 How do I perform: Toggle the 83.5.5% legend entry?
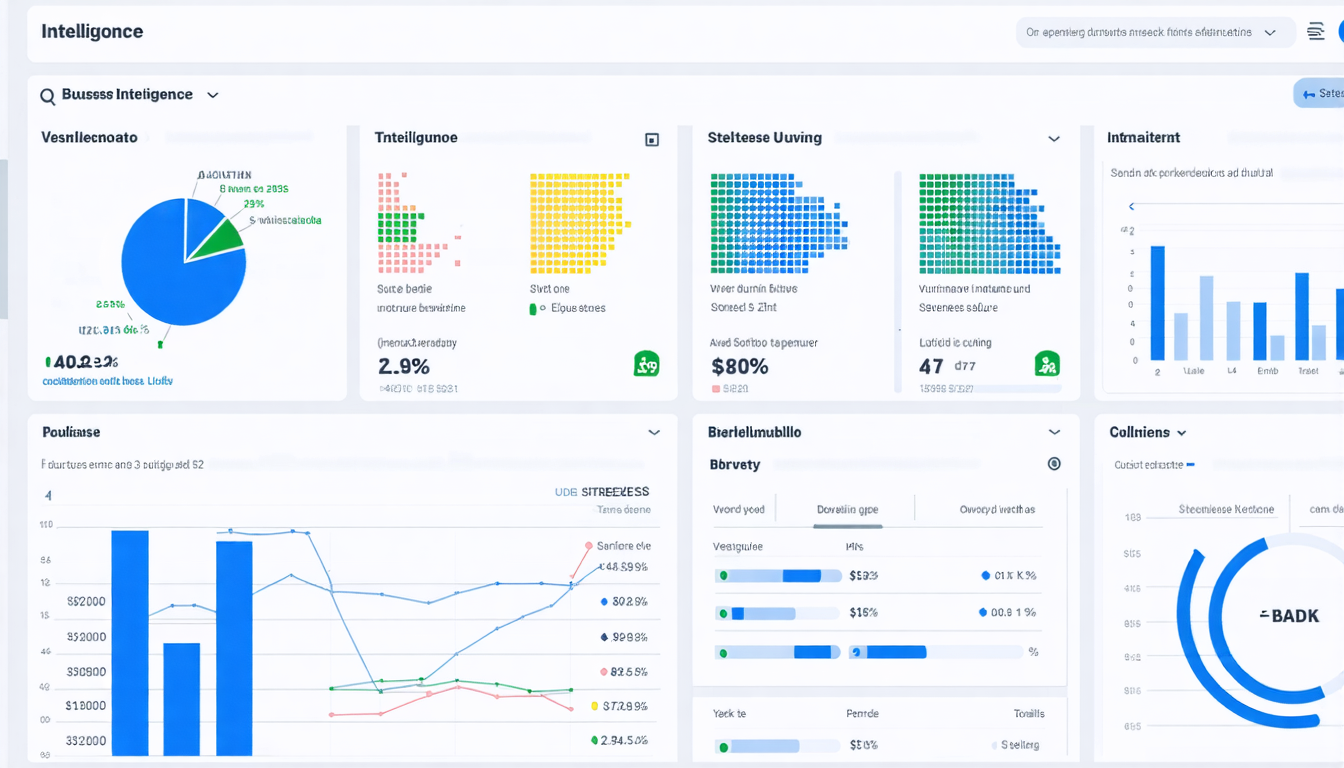(x=623, y=672)
